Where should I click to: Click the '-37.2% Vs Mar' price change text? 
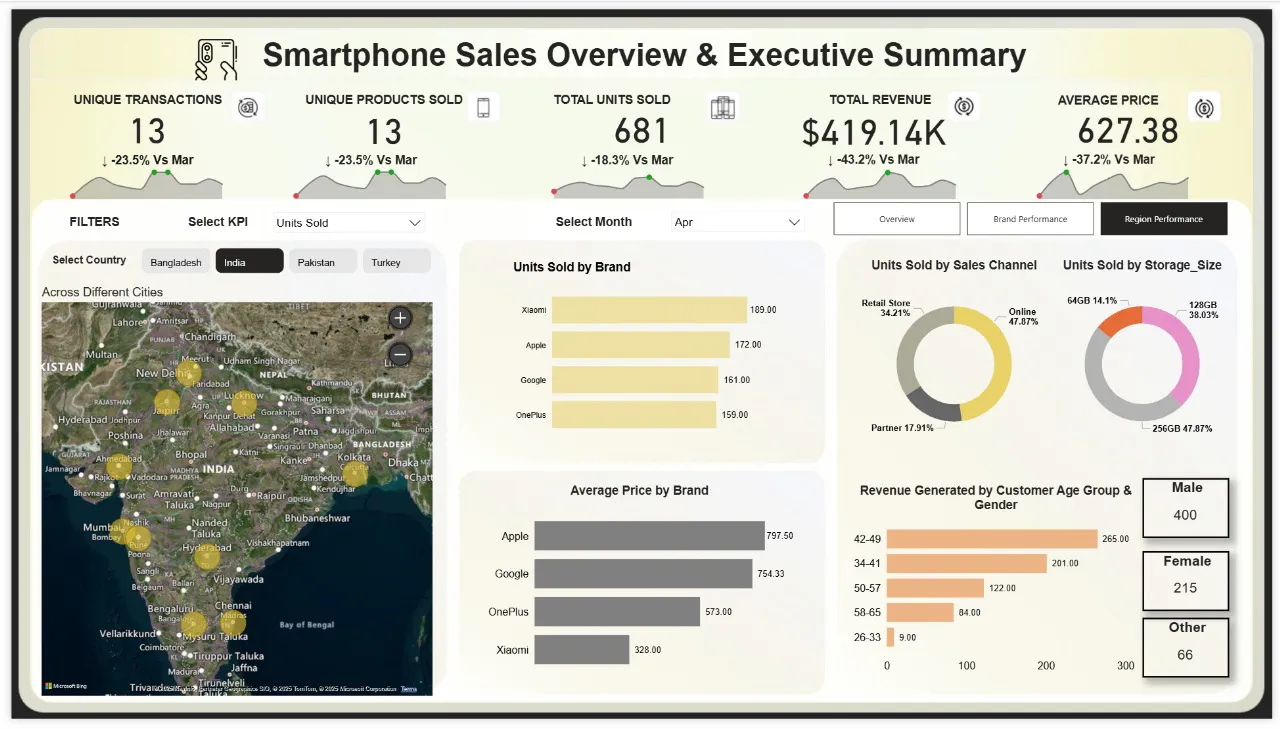point(1109,160)
